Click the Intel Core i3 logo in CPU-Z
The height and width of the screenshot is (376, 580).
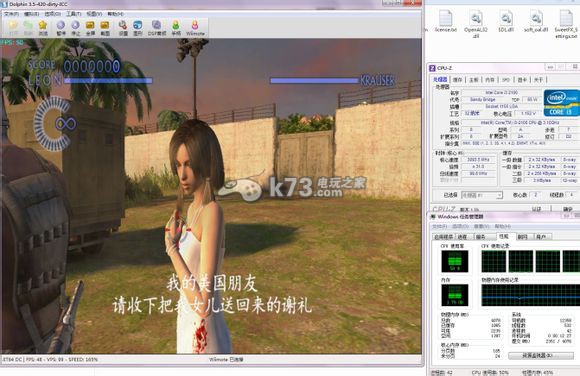[562, 103]
